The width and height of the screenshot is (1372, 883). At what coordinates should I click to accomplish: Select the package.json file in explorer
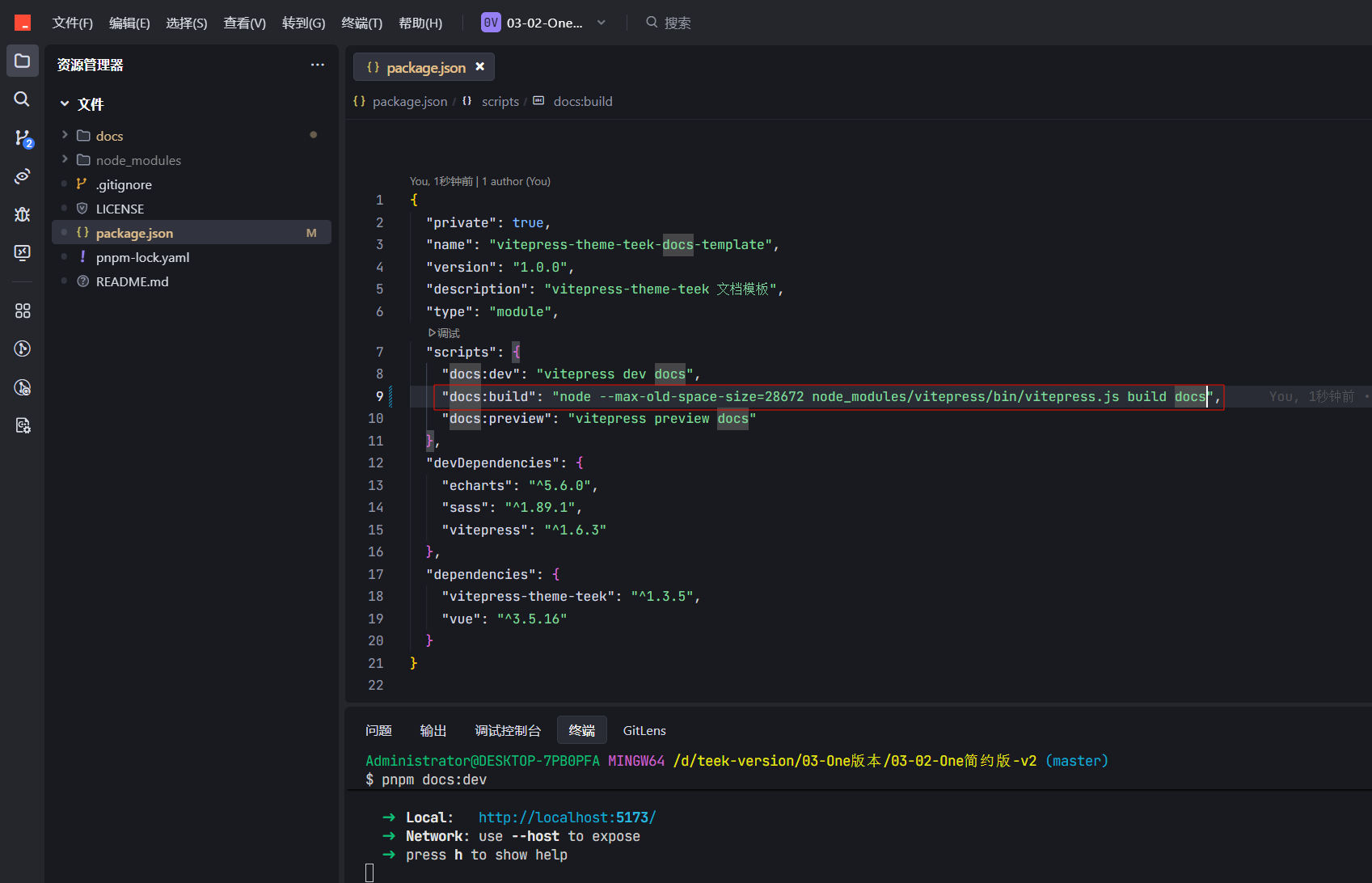pyautogui.click(x=191, y=233)
